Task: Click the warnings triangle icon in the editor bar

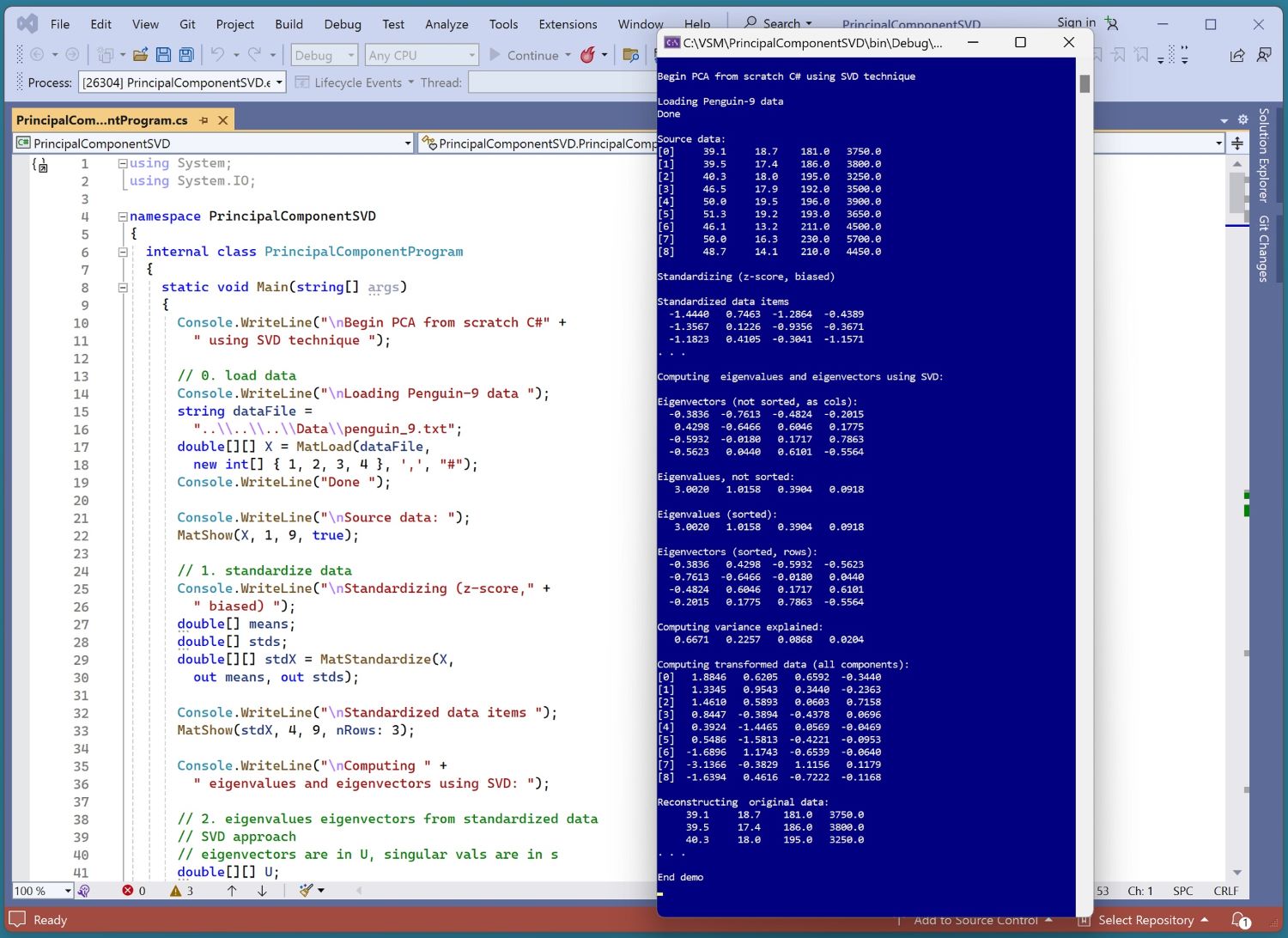Action: (176, 891)
